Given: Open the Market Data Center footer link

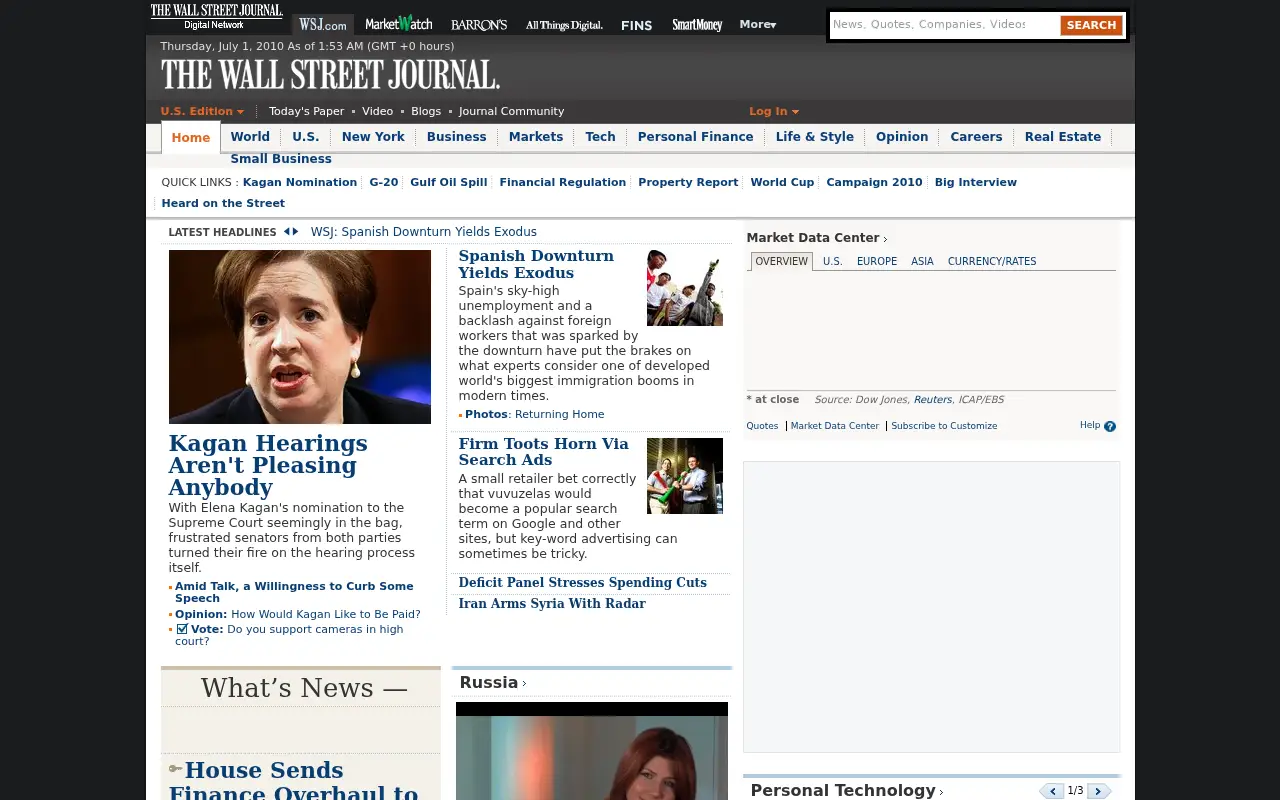Looking at the screenshot, I should click(835, 426).
